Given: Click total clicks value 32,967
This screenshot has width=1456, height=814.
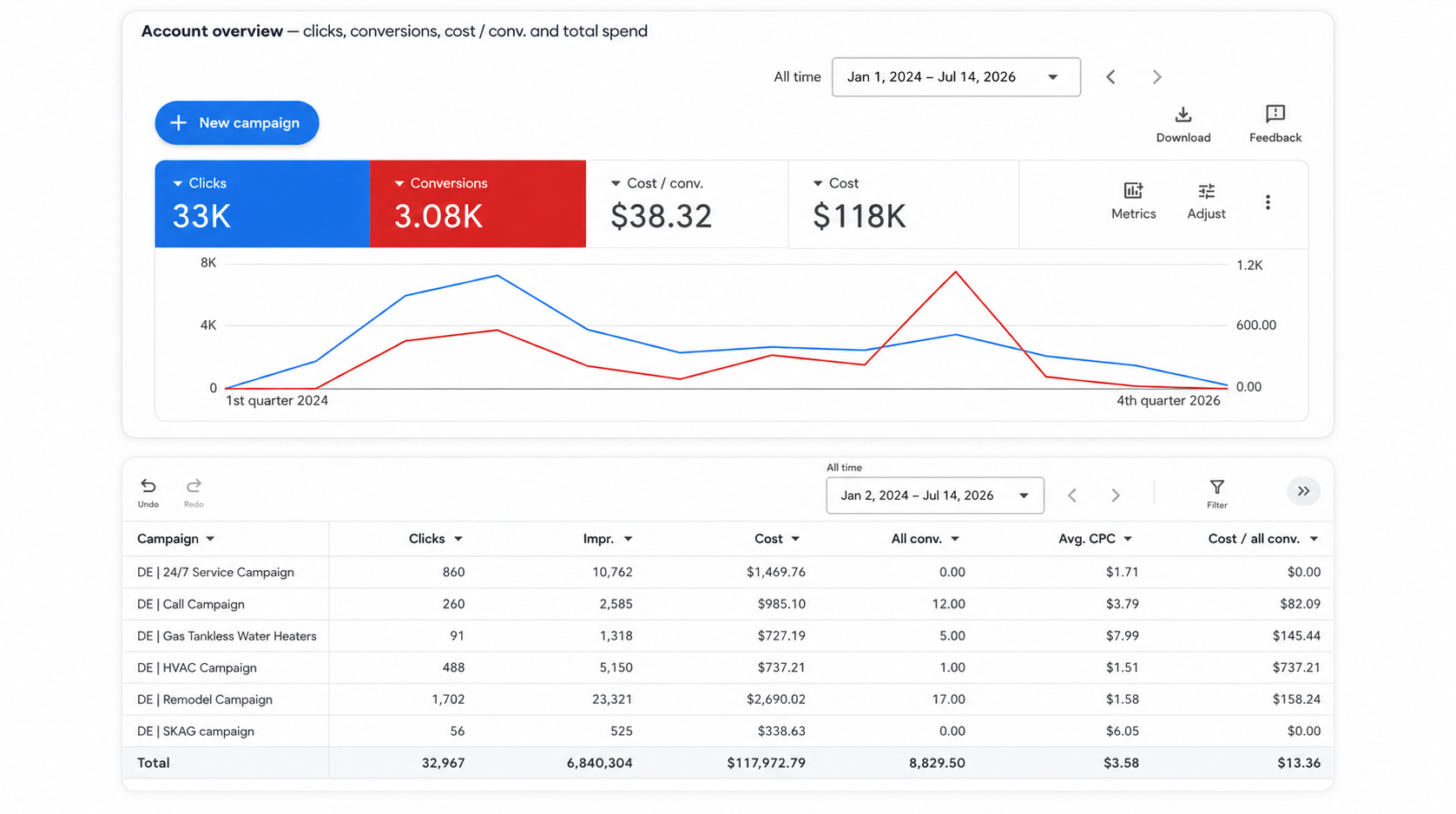Looking at the screenshot, I should [x=443, y=763].
